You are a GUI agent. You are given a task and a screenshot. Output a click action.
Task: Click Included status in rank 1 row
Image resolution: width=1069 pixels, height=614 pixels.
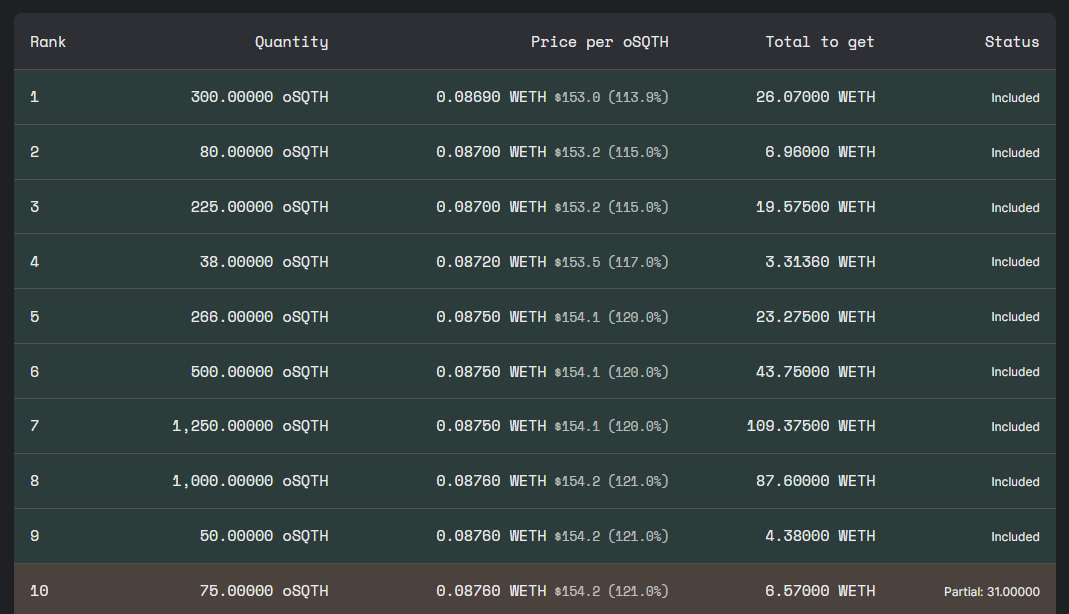pyautogui.click(x=1015, y=98)
